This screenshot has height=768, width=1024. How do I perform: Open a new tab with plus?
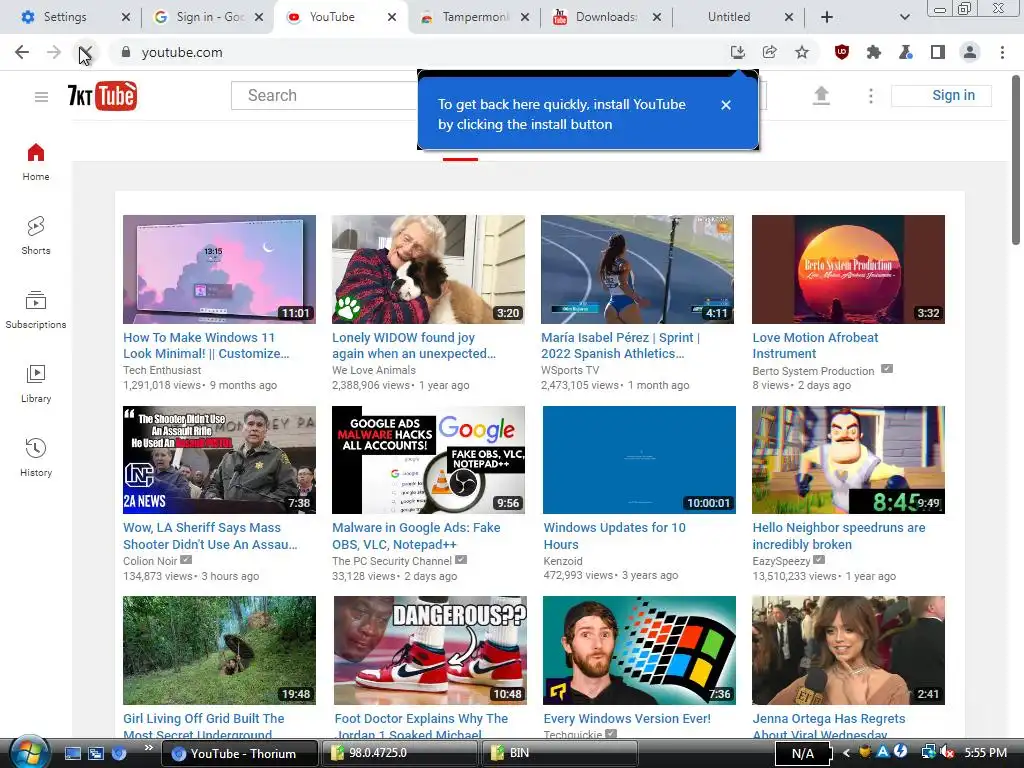click(827, 17)
